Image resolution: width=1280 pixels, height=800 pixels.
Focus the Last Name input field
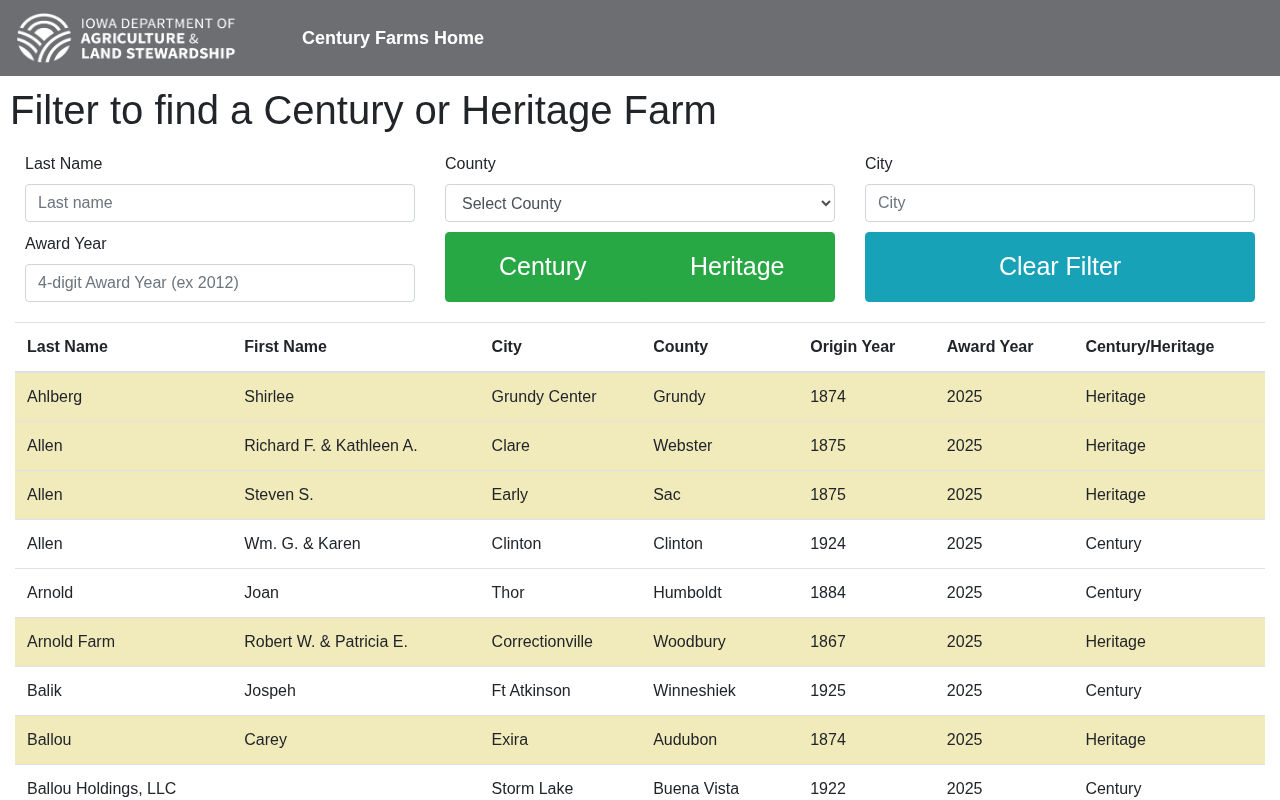click(220, 203)
